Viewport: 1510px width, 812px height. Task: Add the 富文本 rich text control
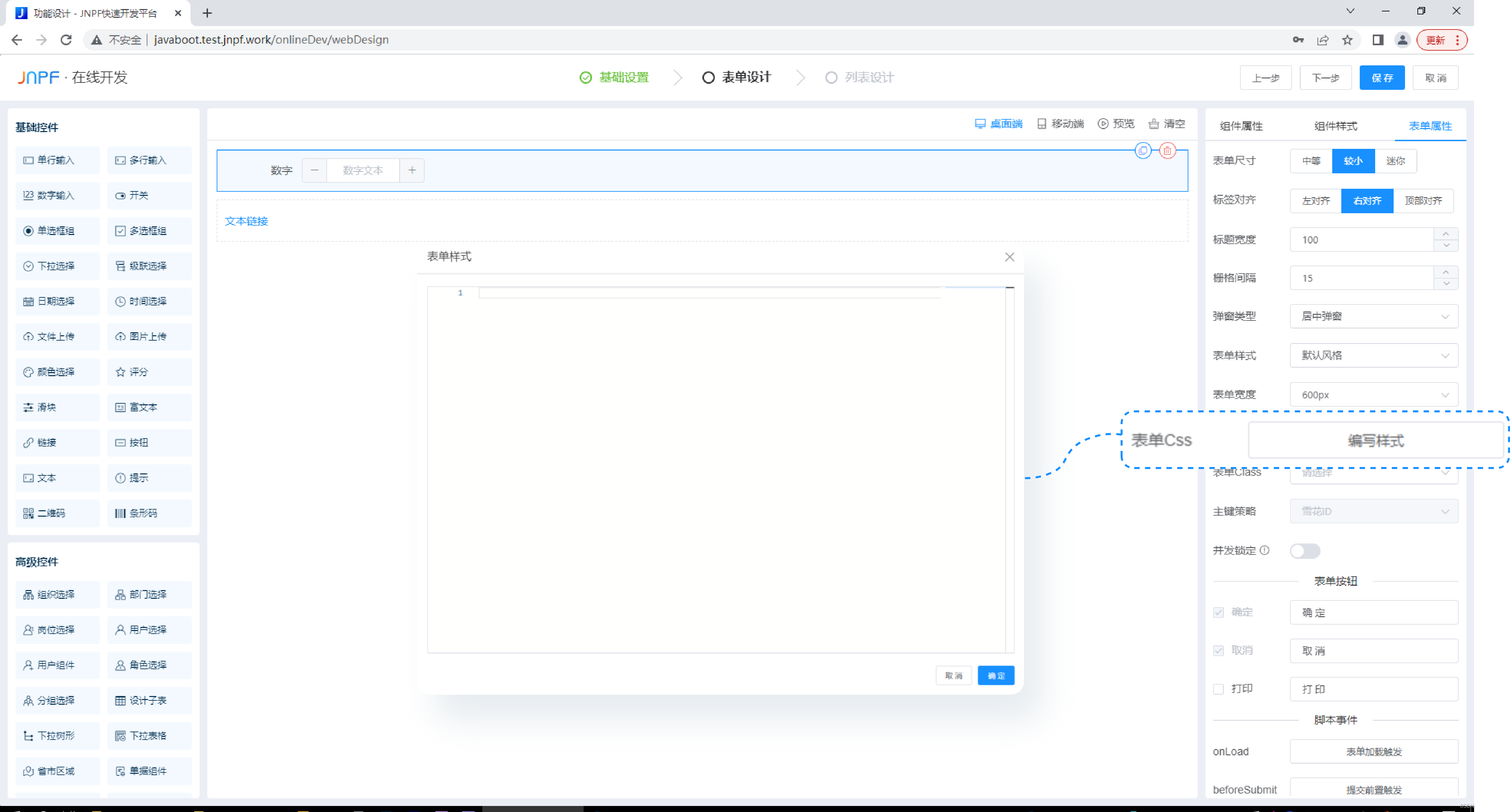(150, 407)
